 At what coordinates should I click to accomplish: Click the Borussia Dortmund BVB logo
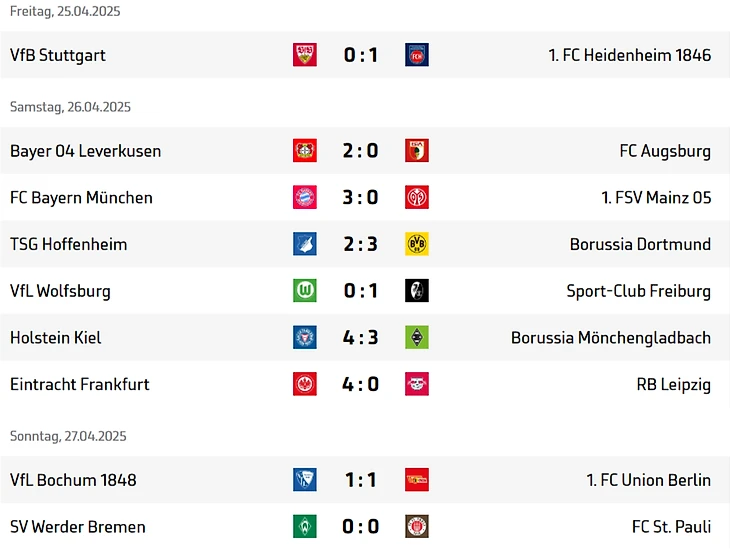coord(417,244)
